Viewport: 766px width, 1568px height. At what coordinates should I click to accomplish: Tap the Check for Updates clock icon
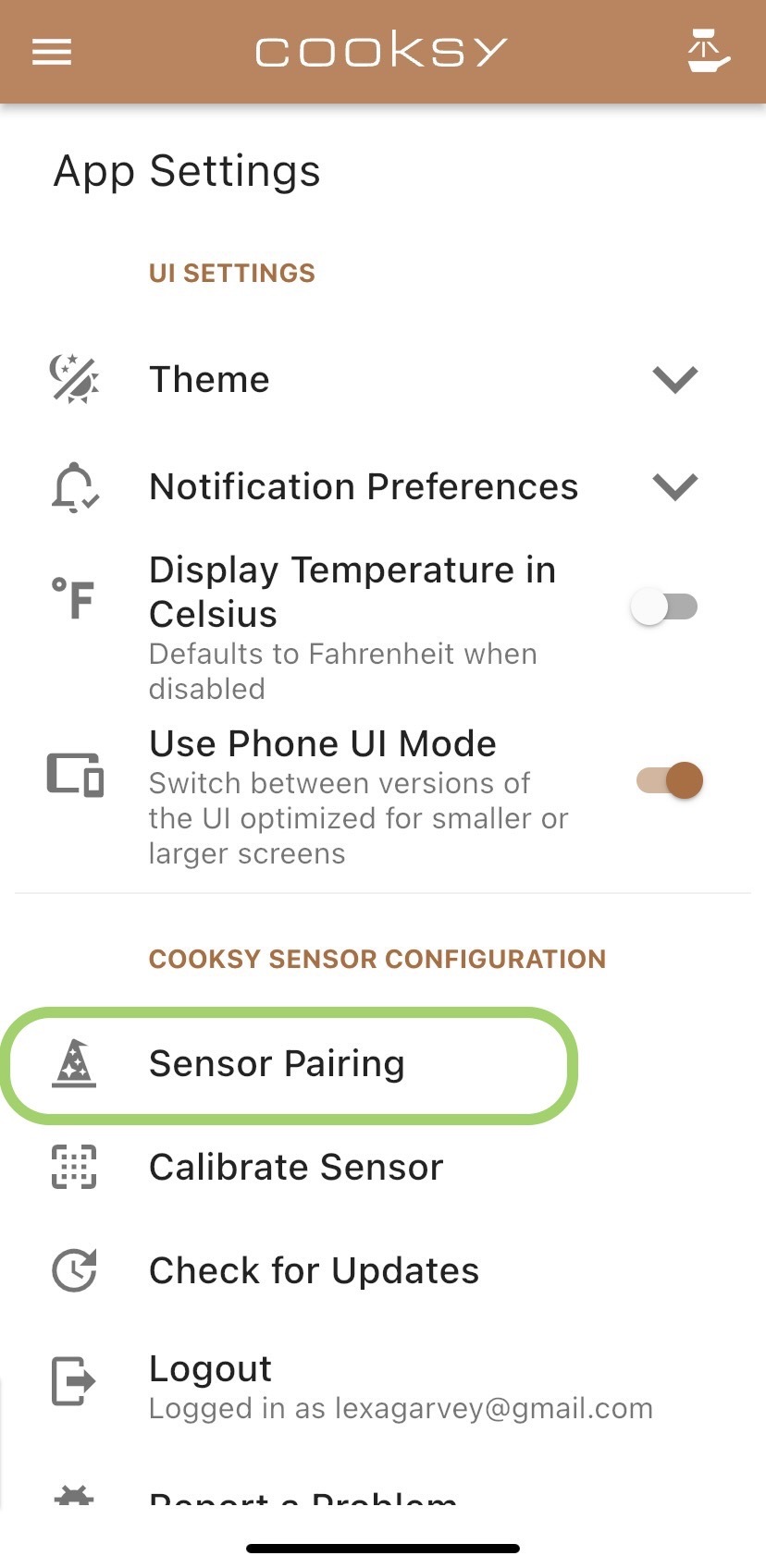click(74, 1270)
